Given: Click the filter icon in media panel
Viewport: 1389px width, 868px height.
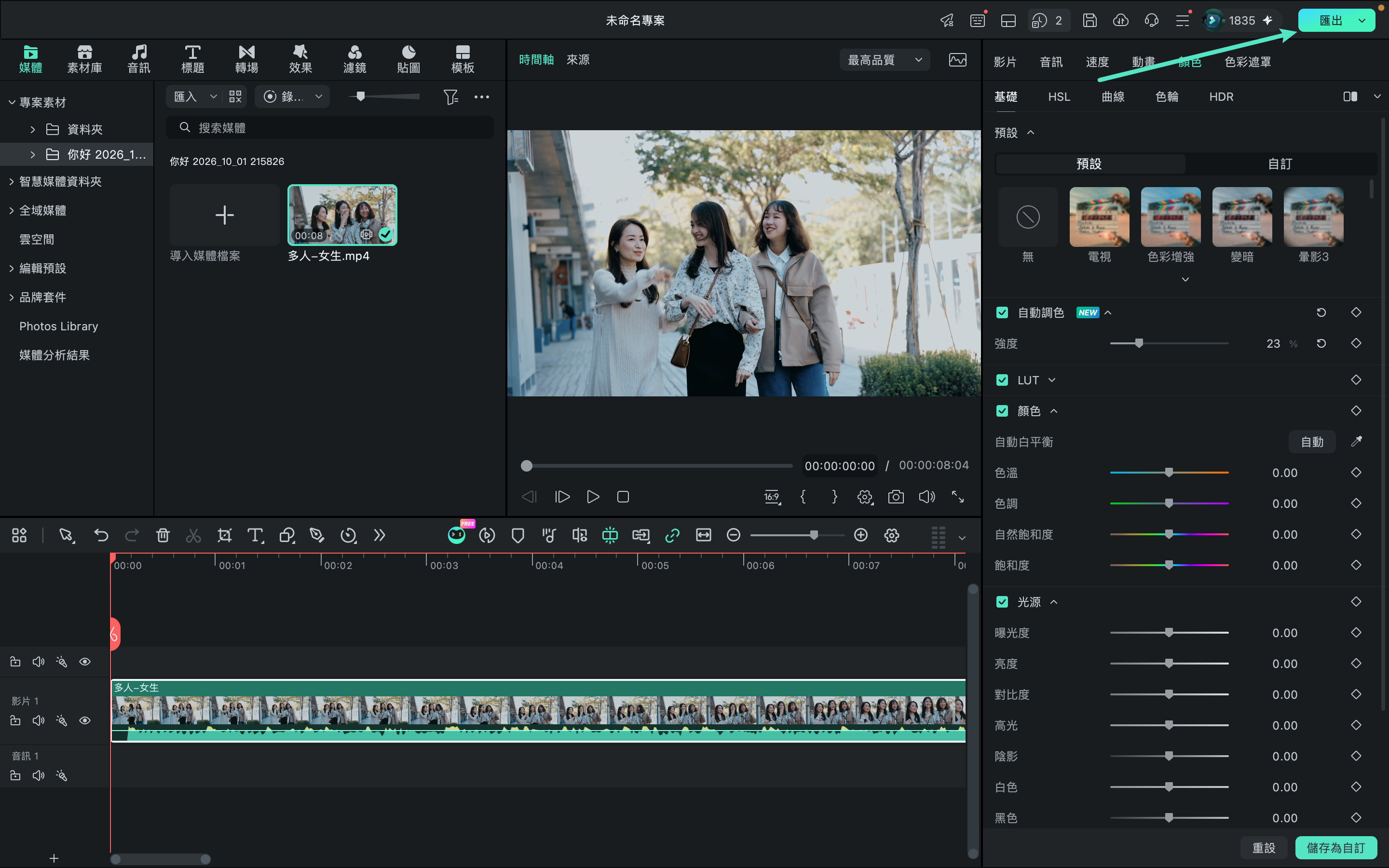Looking at the screenshot, I should 450,96.
